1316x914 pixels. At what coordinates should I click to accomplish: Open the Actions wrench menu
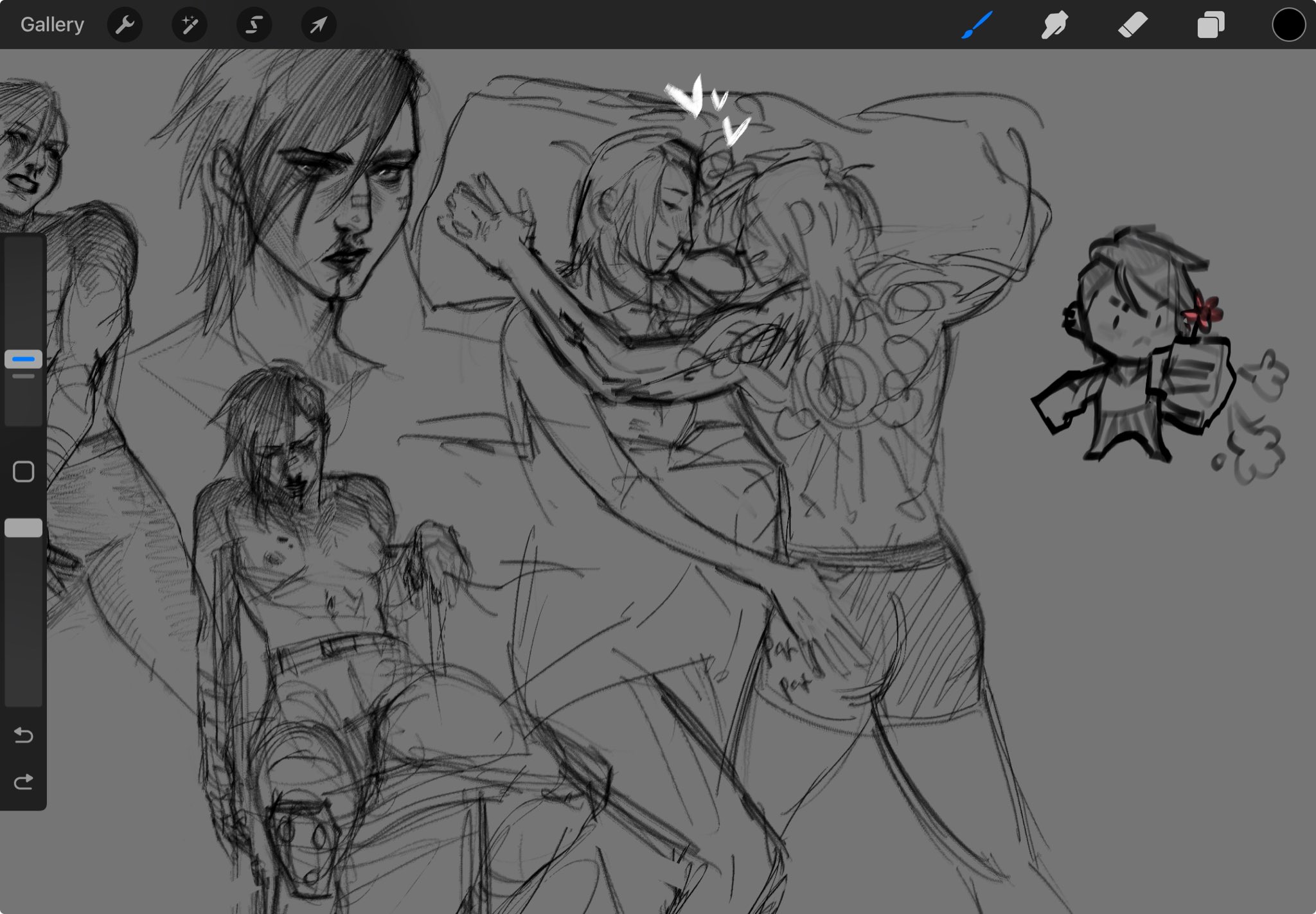click(x=125, y=25)
